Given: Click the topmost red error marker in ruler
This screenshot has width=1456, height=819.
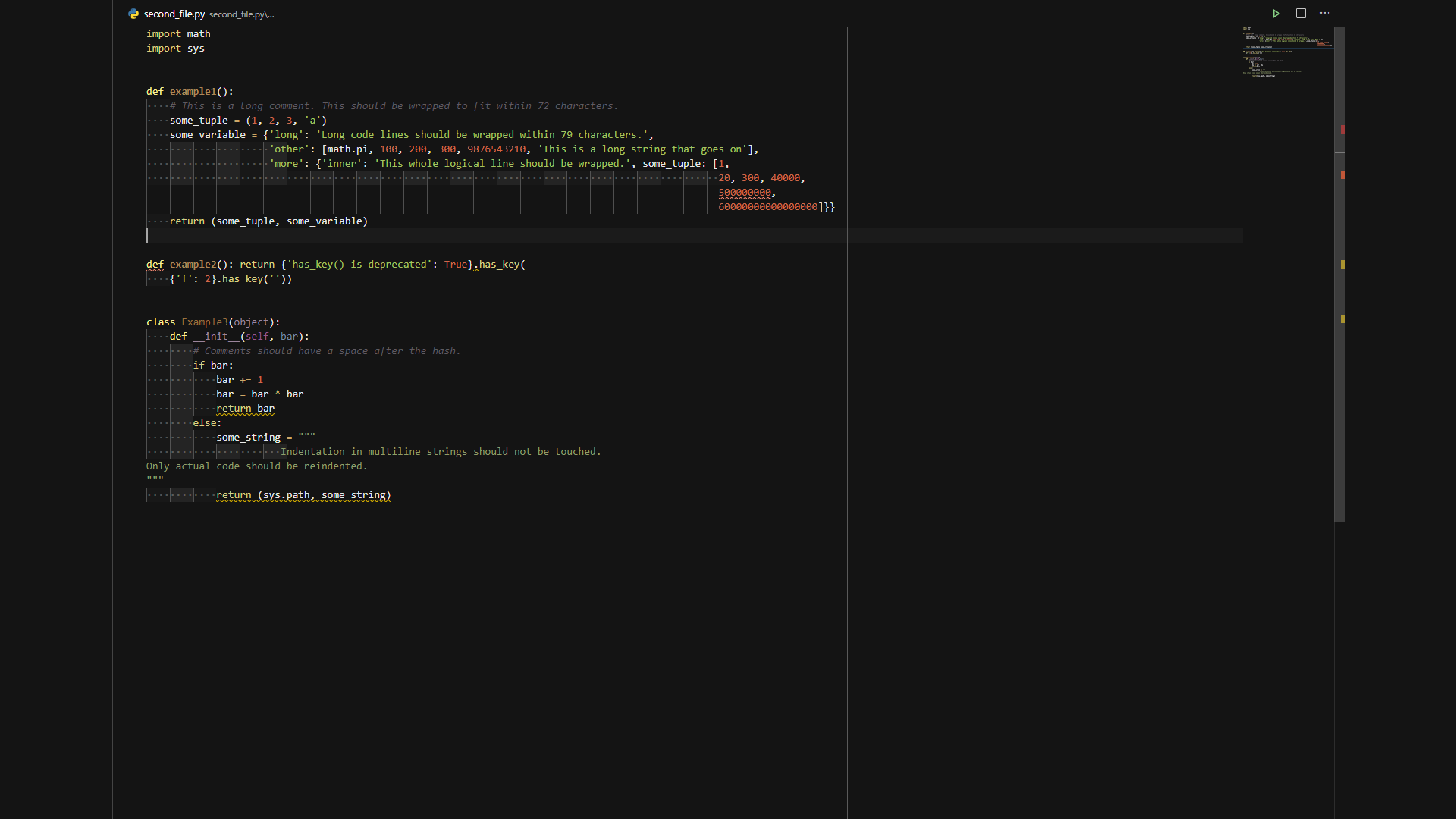Looking at the screenshot, I should 1342,130.
